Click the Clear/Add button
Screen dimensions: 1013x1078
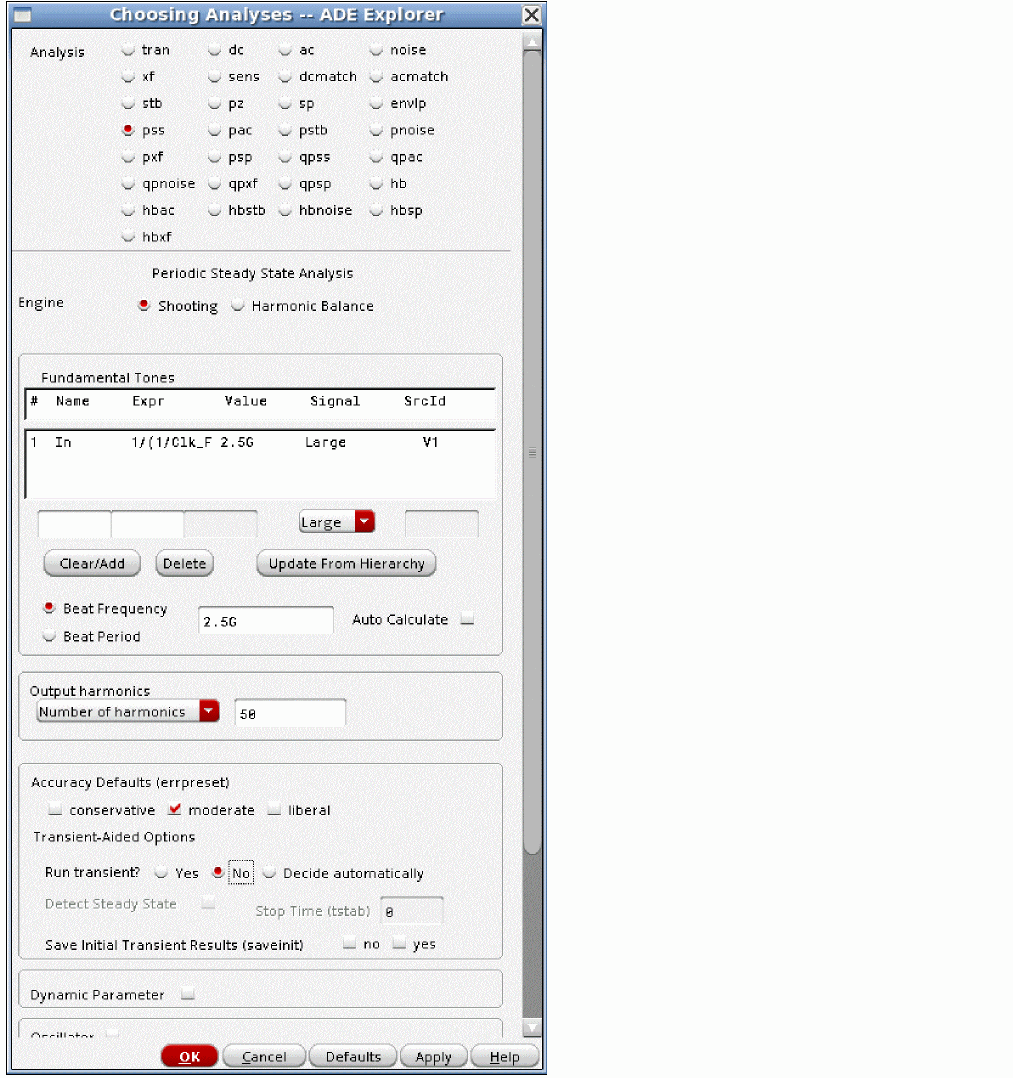(92, 564)
